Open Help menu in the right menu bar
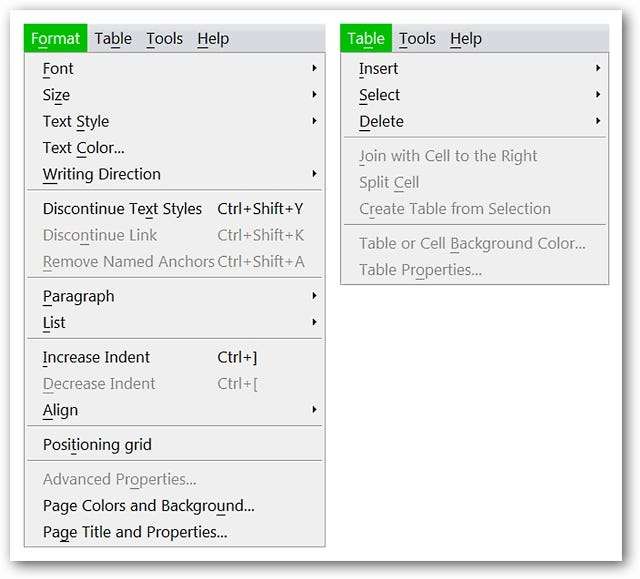The height and width of the screenshot is (579, 640). pos(466,39)
